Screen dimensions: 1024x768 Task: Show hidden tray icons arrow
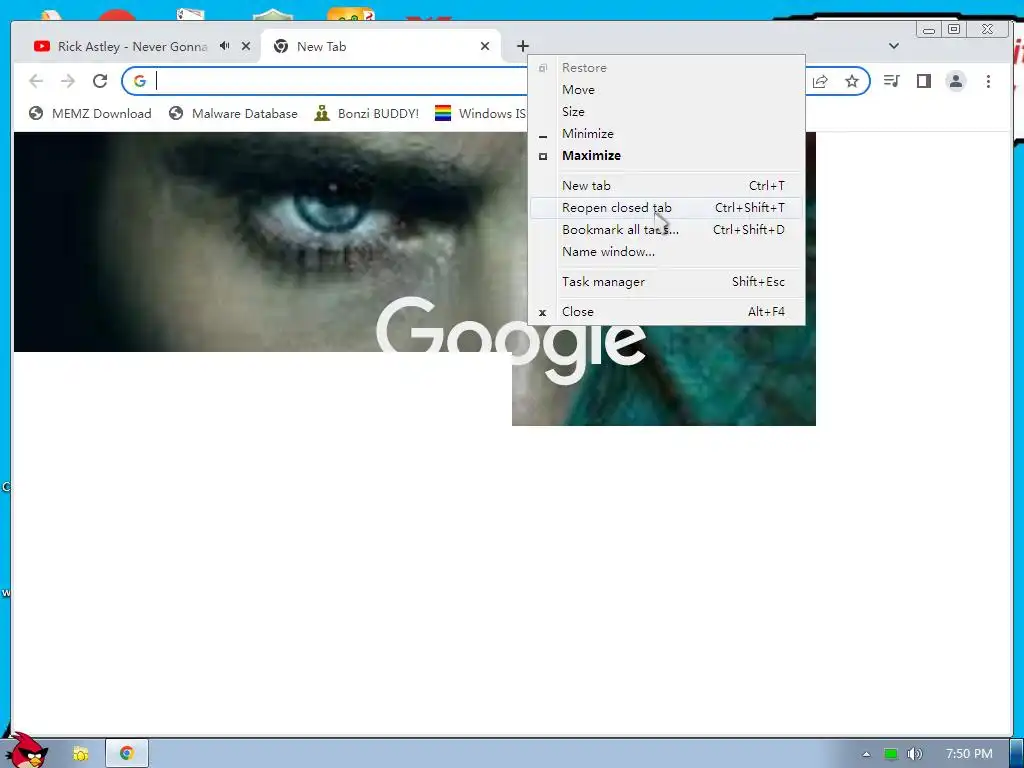(x=866, y=754)
